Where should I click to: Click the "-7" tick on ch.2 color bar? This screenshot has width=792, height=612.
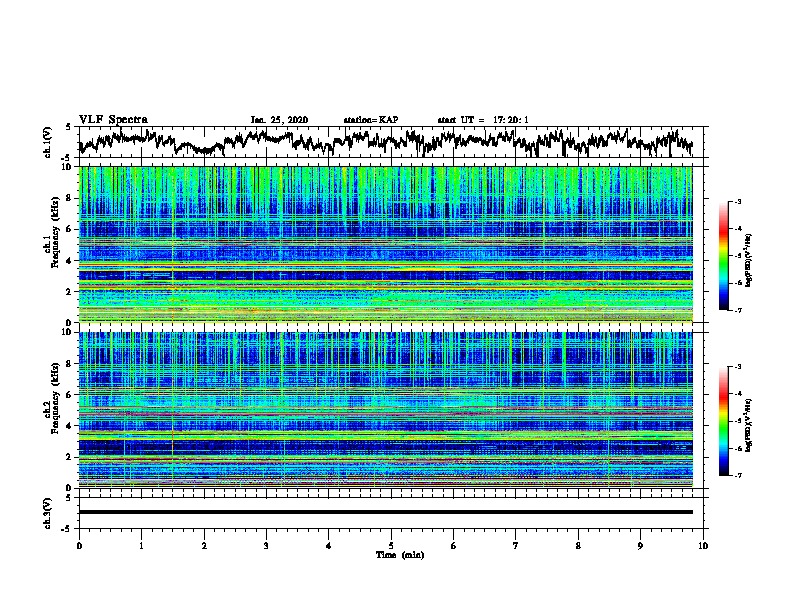737,476
